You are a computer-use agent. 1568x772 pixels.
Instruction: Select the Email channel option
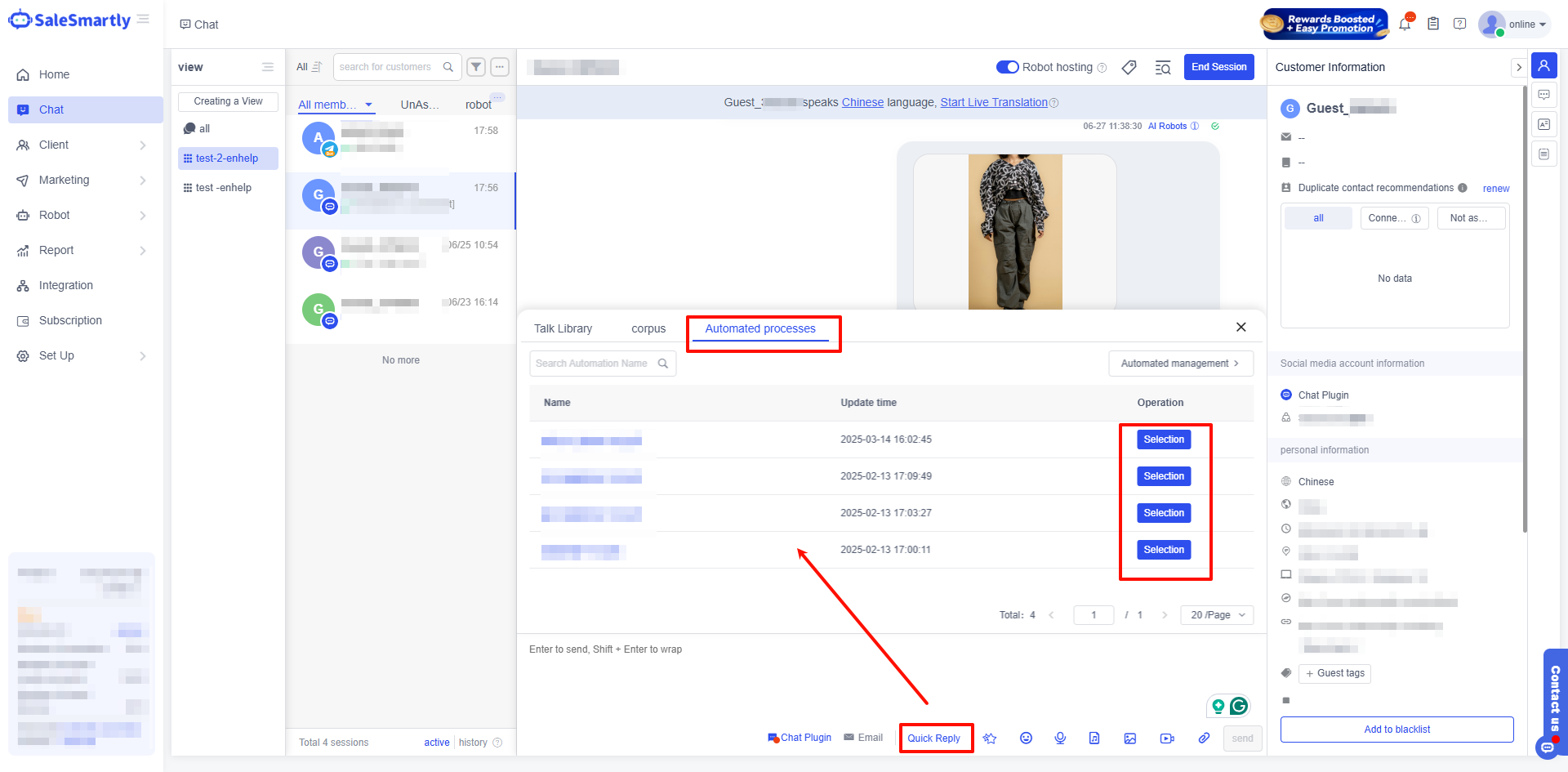pos(863,738)
